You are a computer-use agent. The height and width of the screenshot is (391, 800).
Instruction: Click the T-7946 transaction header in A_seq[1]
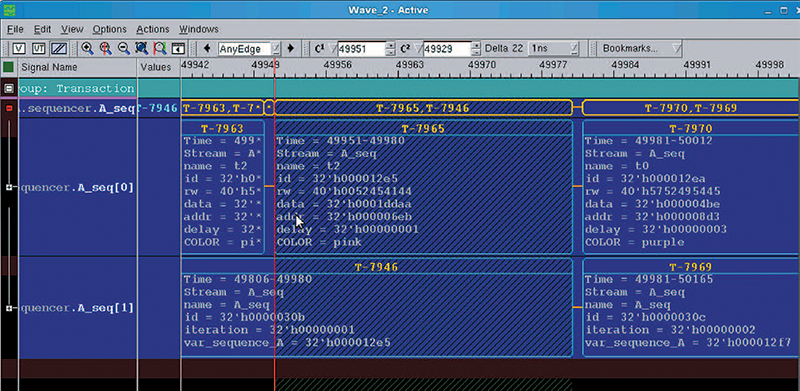(x=377, y=266)
